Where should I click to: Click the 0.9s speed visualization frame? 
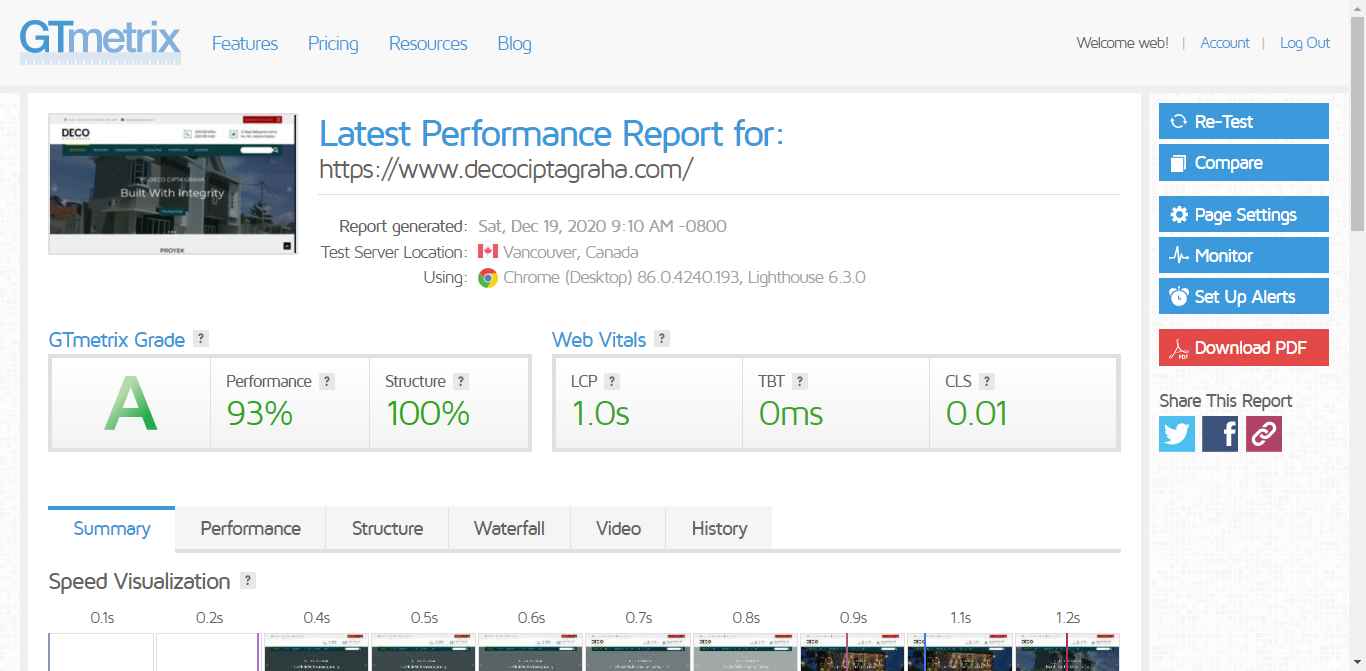(x=853, y=652)
